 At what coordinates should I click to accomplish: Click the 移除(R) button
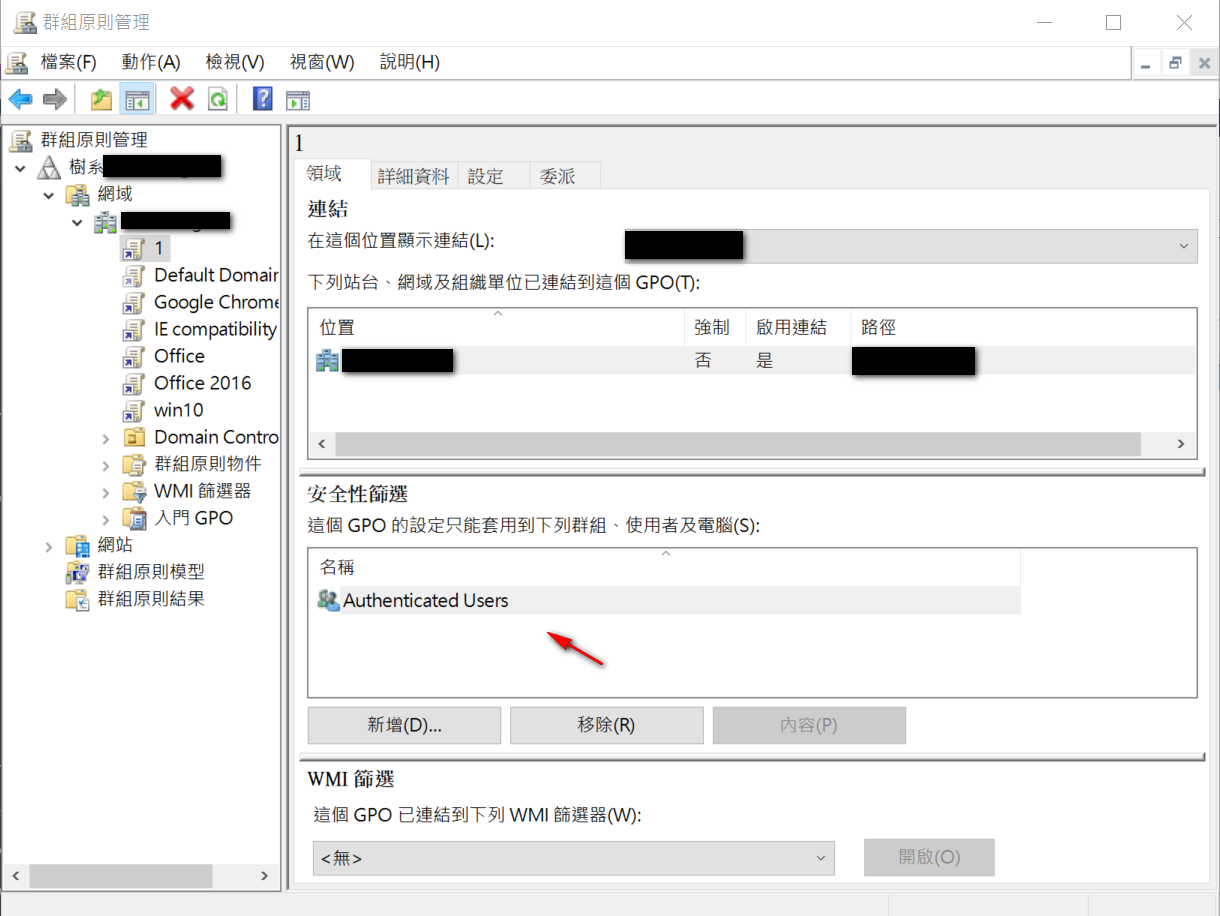pos(606,726)
